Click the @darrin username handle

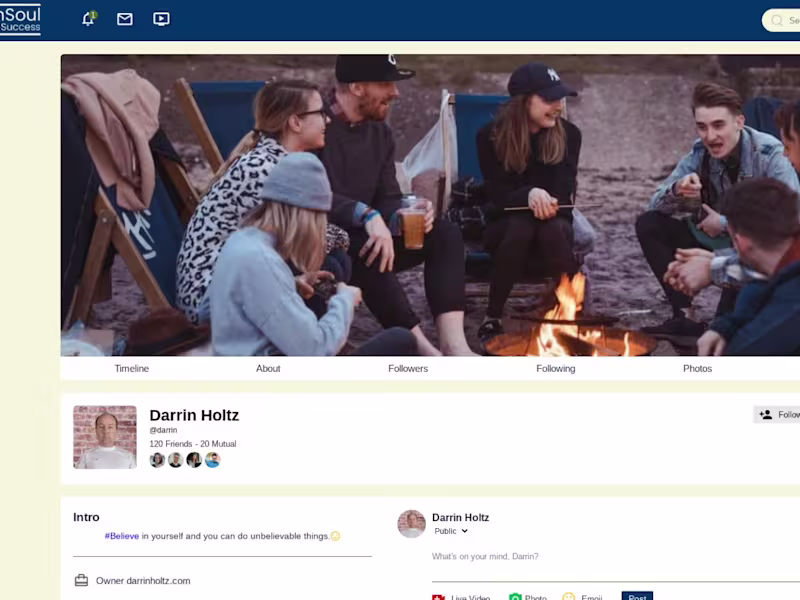click(163, 430)
